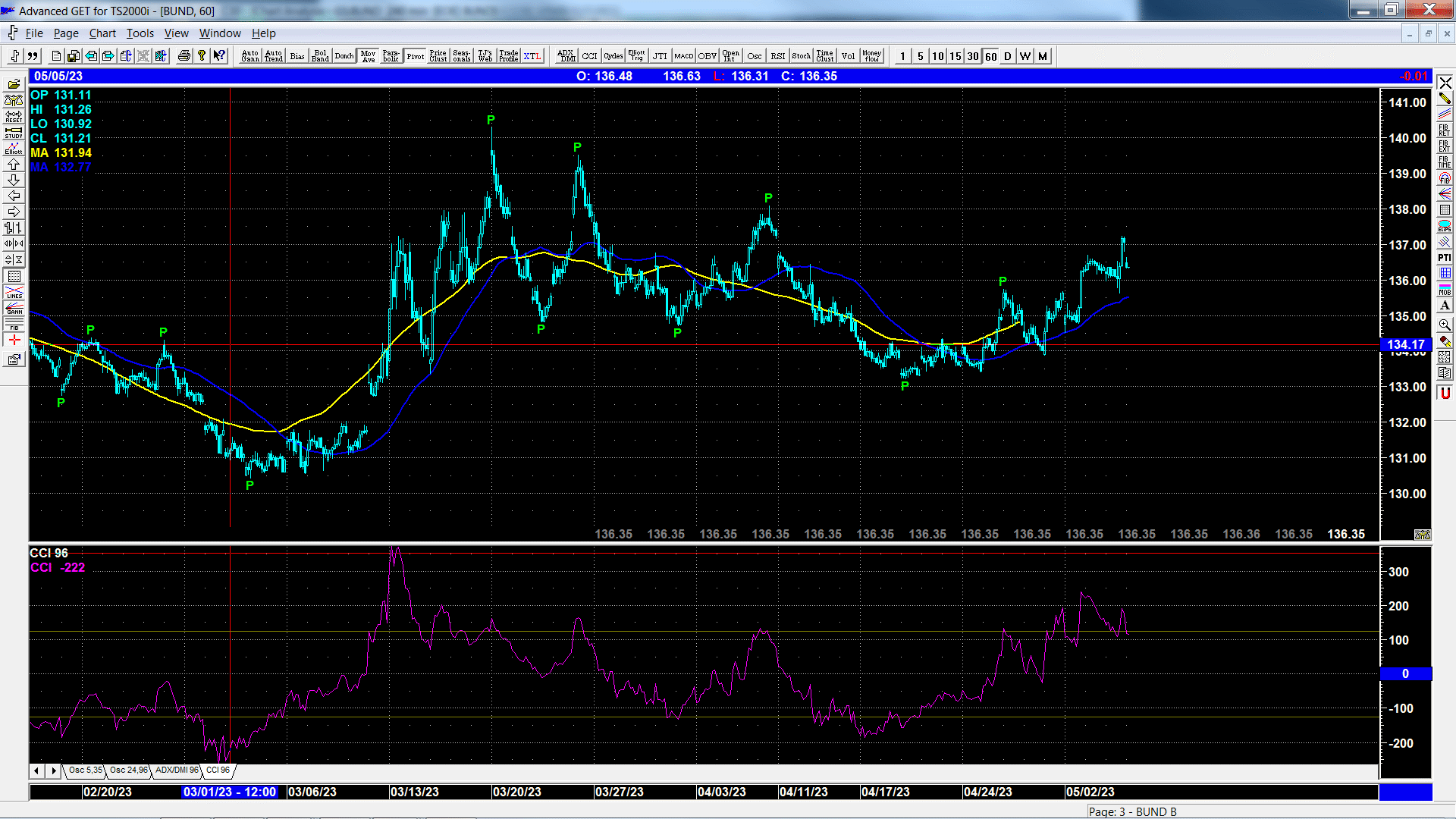
Task: Move chart right with right arrow
Action: pos(14,212)
